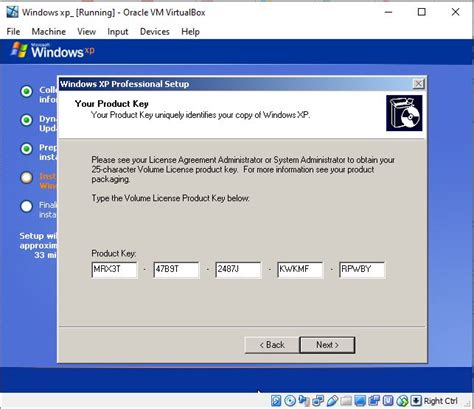
Task: Click the audio status icon
Action: 304,400
